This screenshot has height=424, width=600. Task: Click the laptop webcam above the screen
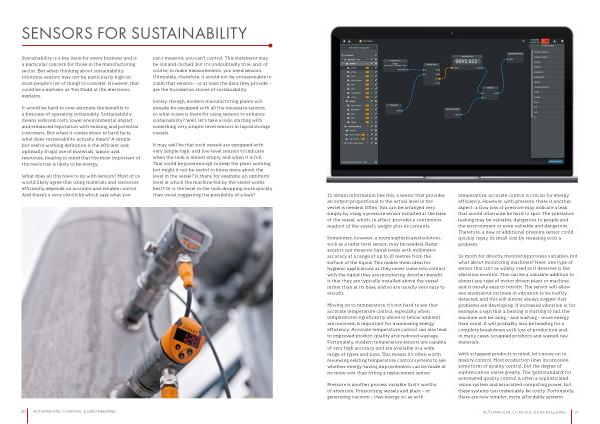tap(451, 33)
